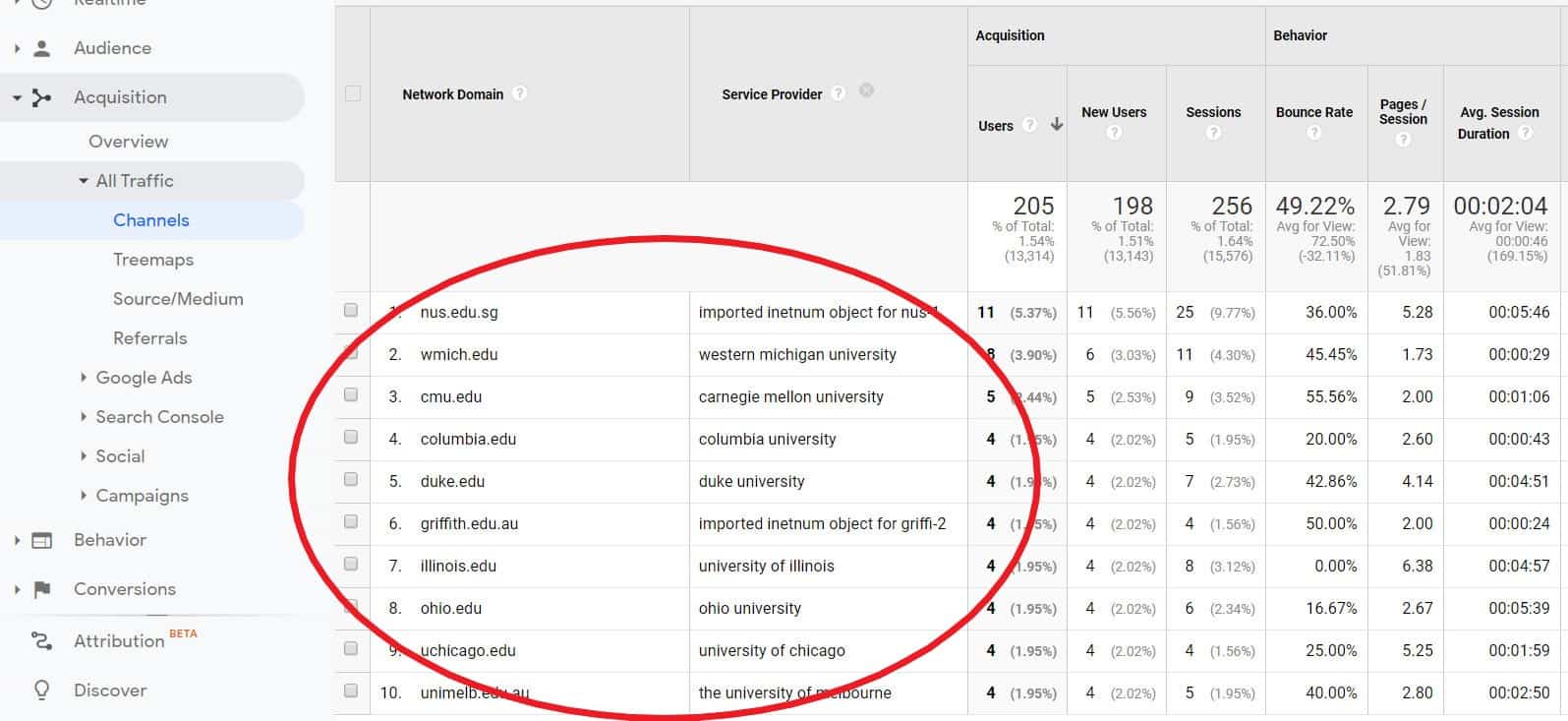This screenshot has height=721, width=1568.
Task: Click 'carnegie mellon university' service provider
Action: pos(791,397)
